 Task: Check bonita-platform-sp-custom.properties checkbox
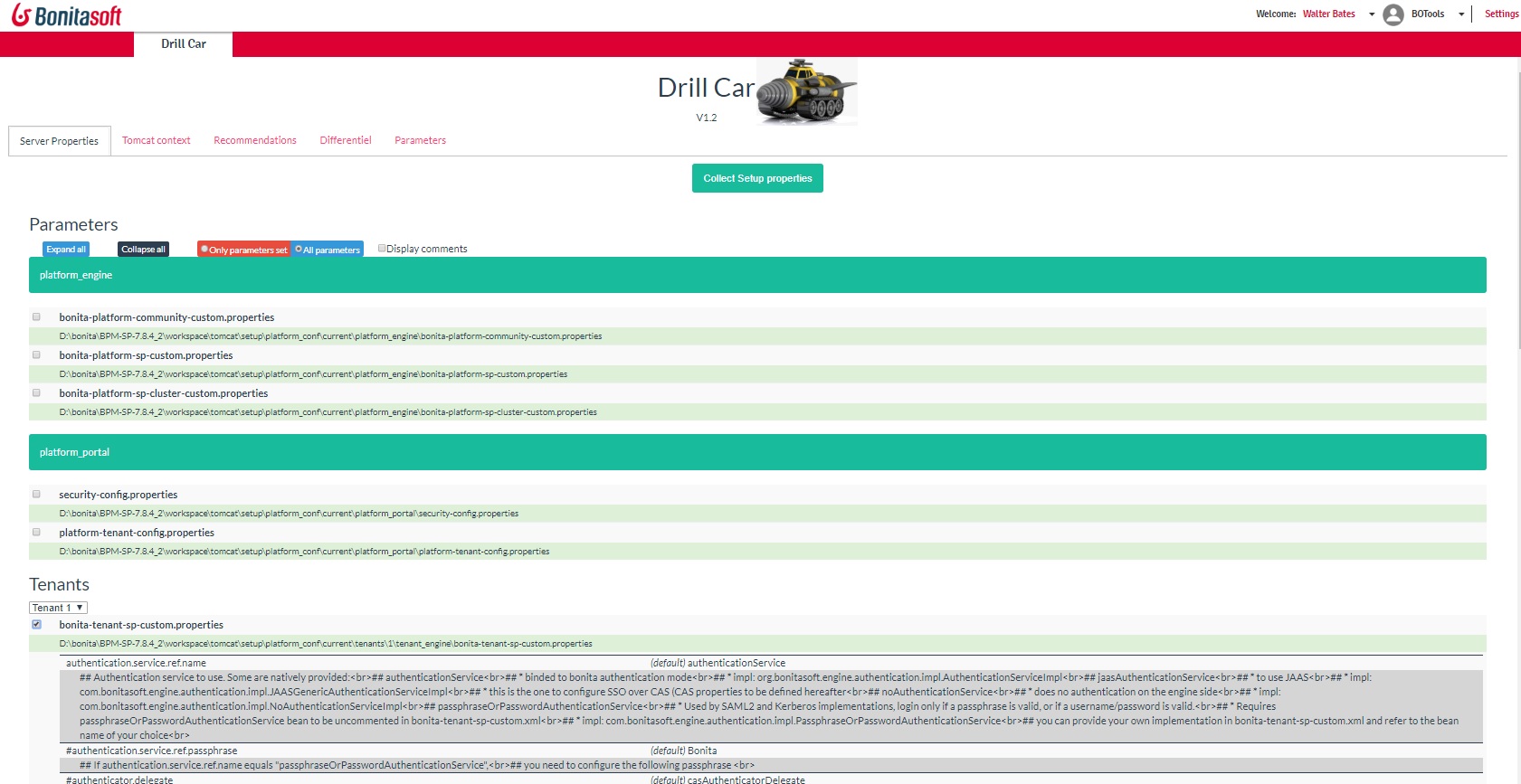(x=37, y=354)
